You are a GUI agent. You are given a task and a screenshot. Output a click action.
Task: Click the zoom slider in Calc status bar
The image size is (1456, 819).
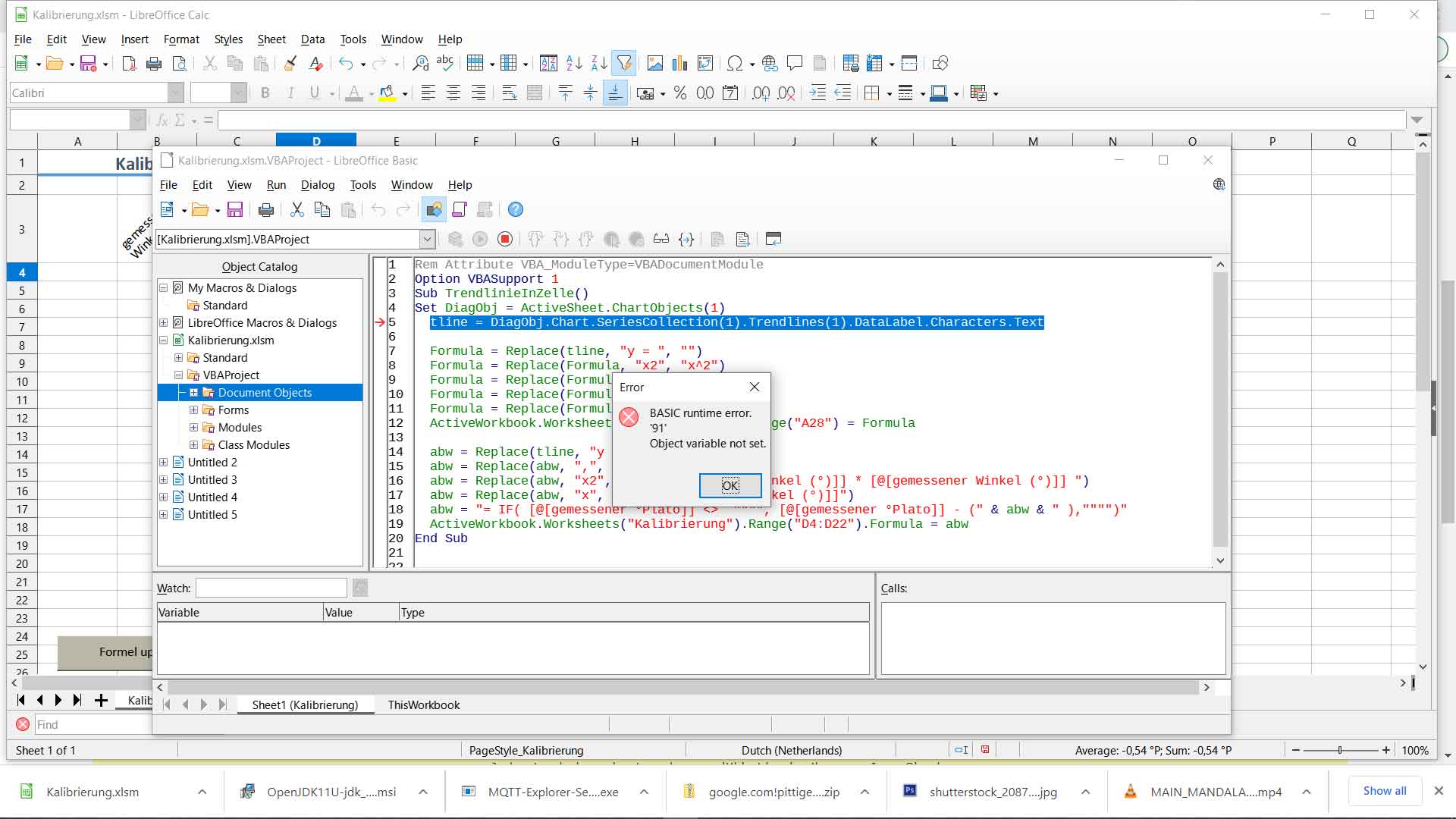pos(1340,750)
